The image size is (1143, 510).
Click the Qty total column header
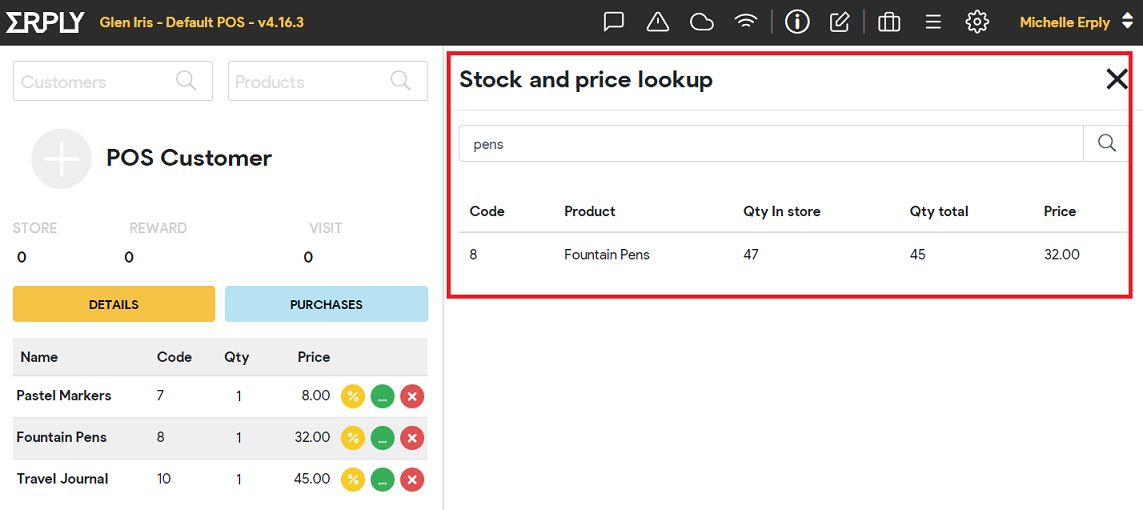[x=939, y=211]
